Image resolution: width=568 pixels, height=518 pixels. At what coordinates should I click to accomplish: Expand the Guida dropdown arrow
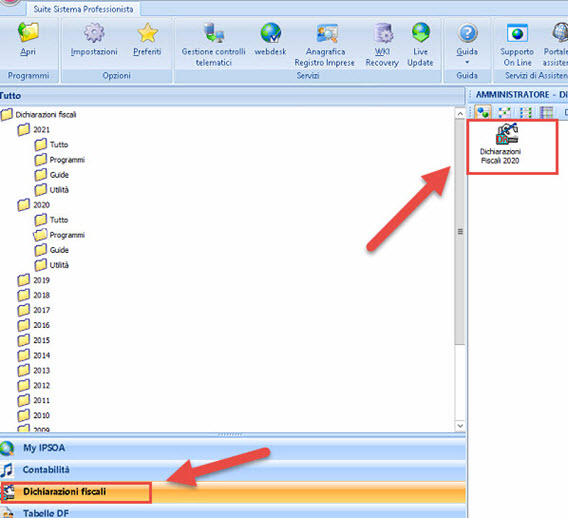[467, 62]
